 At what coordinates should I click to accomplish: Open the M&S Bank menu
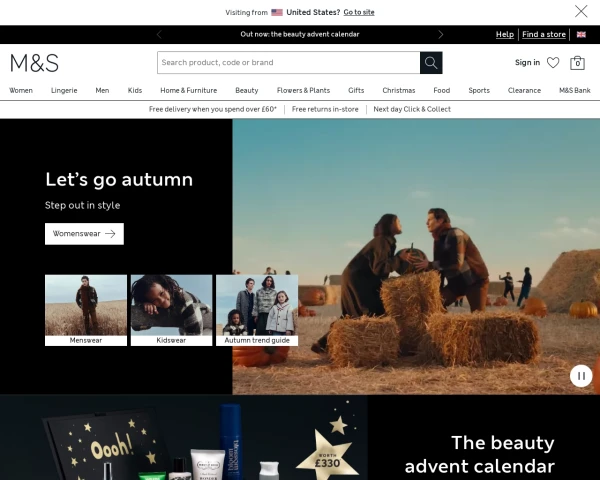(575, 91)
